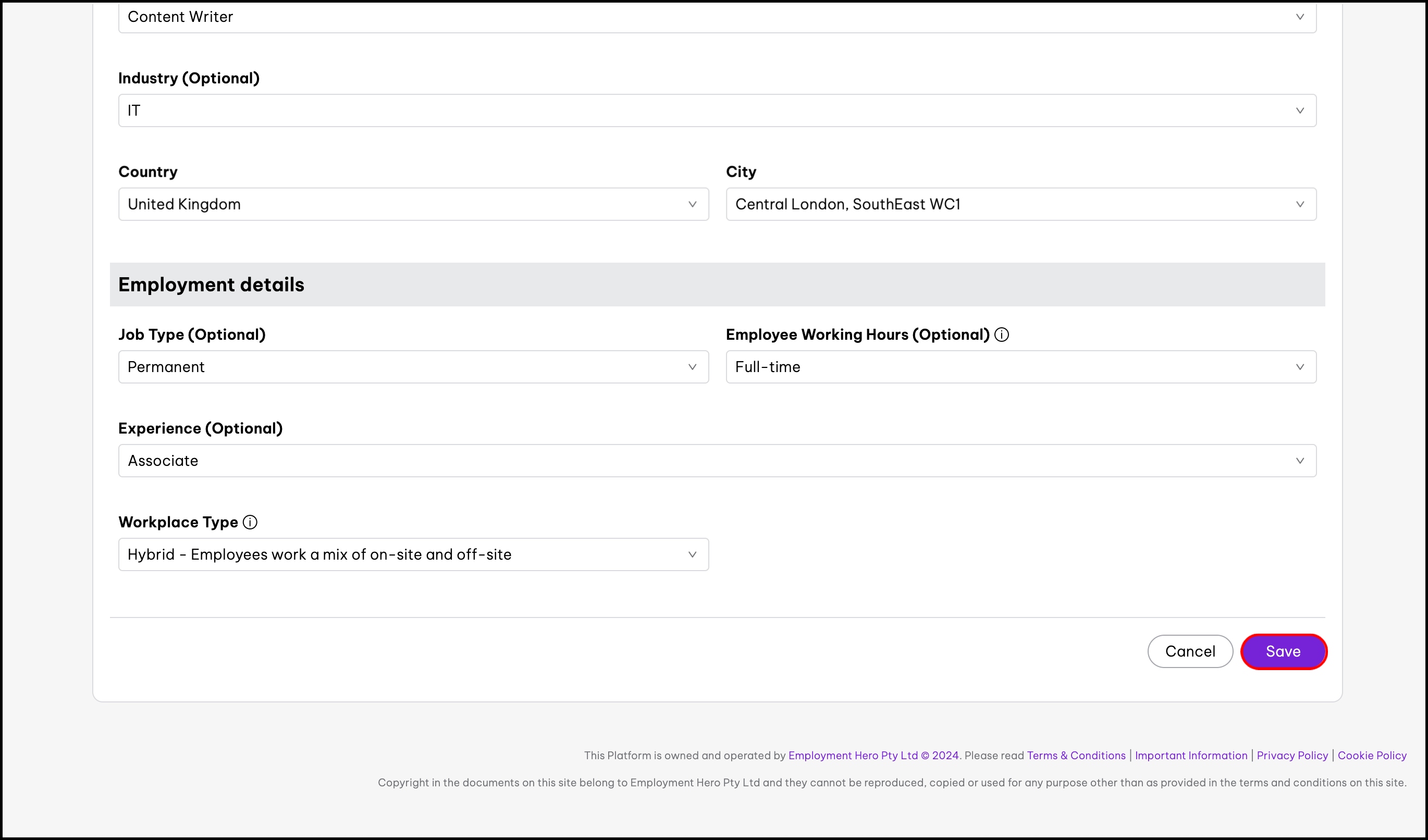Click chevron arrow in Industry field
1428x840 pixels.
pos(1299,110)
